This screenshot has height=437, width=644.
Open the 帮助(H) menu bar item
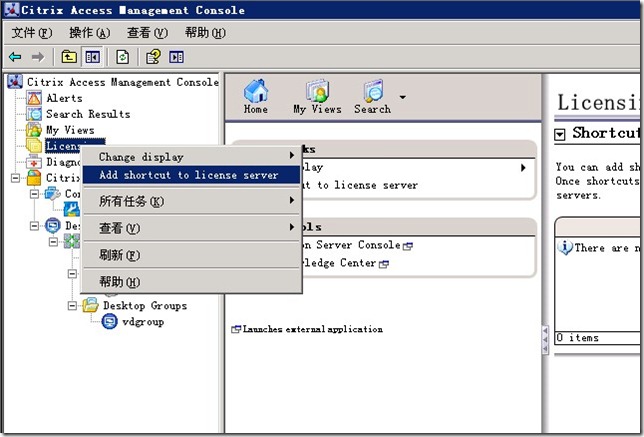pos(205,32)
